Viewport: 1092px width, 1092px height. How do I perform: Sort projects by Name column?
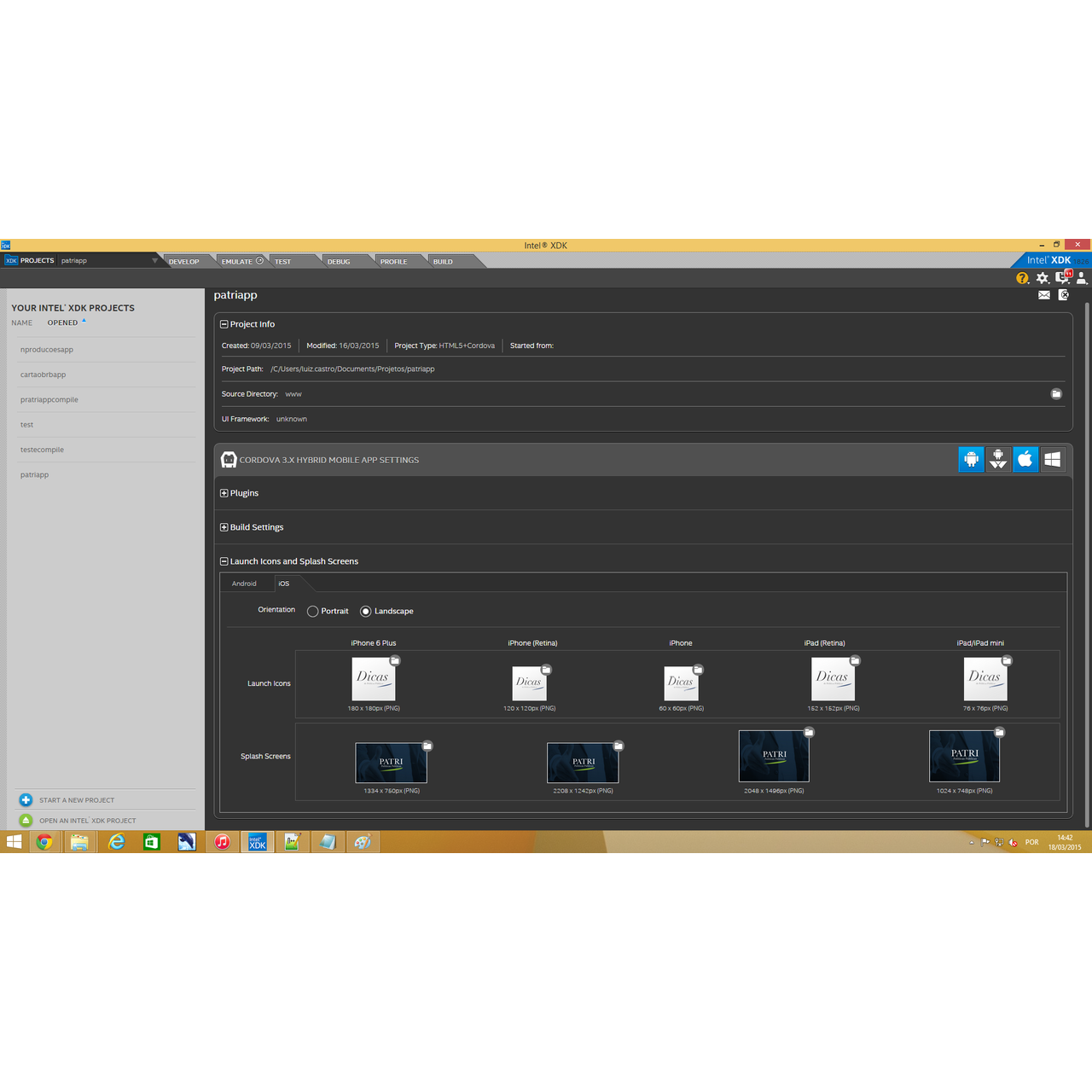click(x=22, y=322)
